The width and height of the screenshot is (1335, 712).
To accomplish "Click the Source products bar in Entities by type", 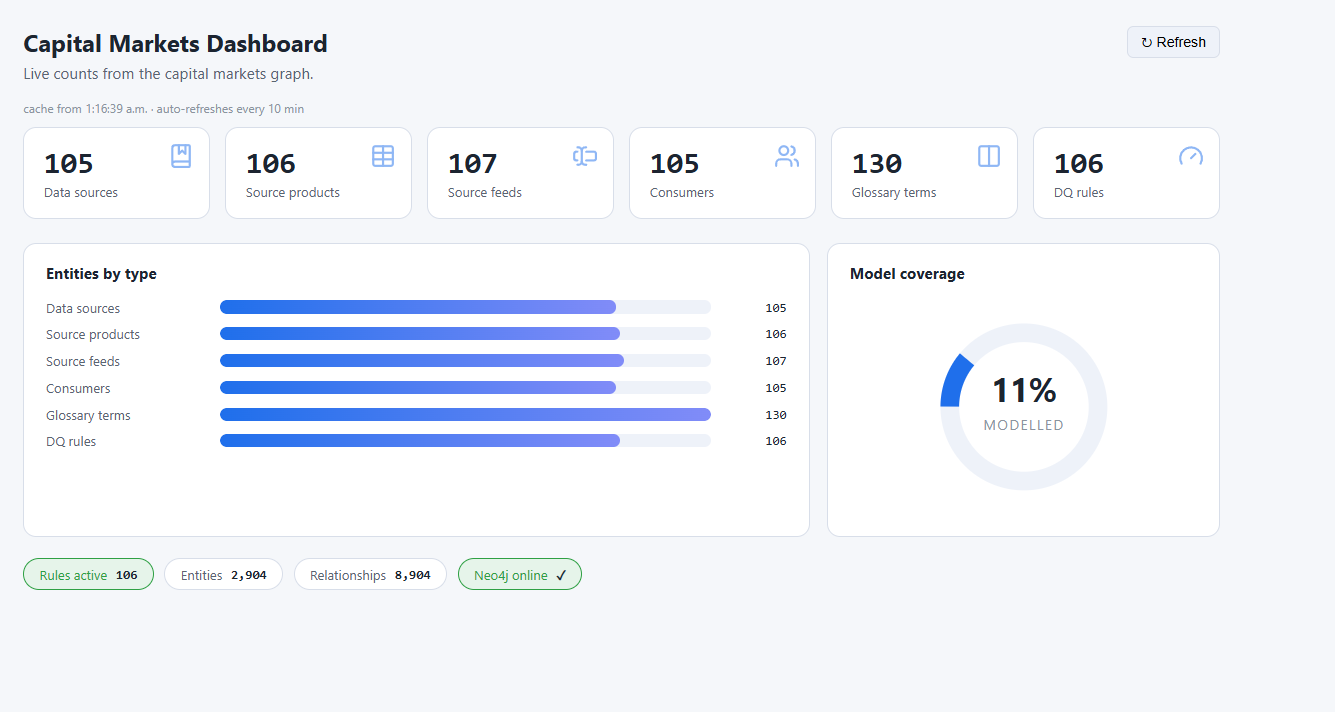I will pyautogui.click(x=465, y=334).
